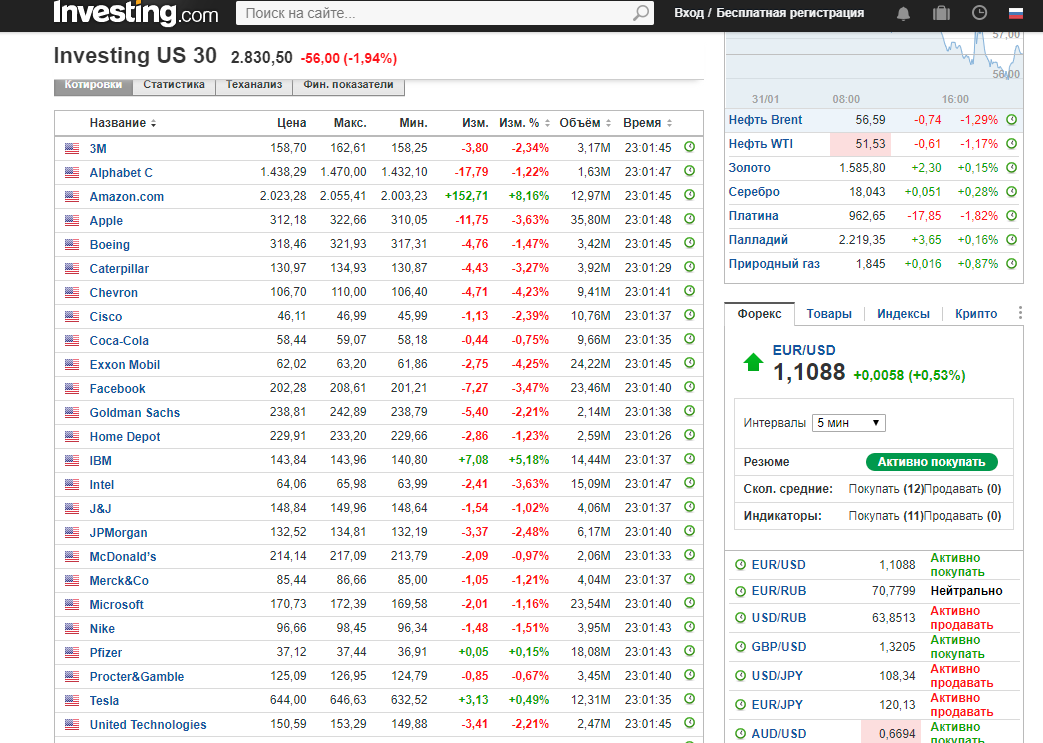Open the EUR/USD heading link in the widget
Viewport: 1043px width, 743px height.
point(804,350)
